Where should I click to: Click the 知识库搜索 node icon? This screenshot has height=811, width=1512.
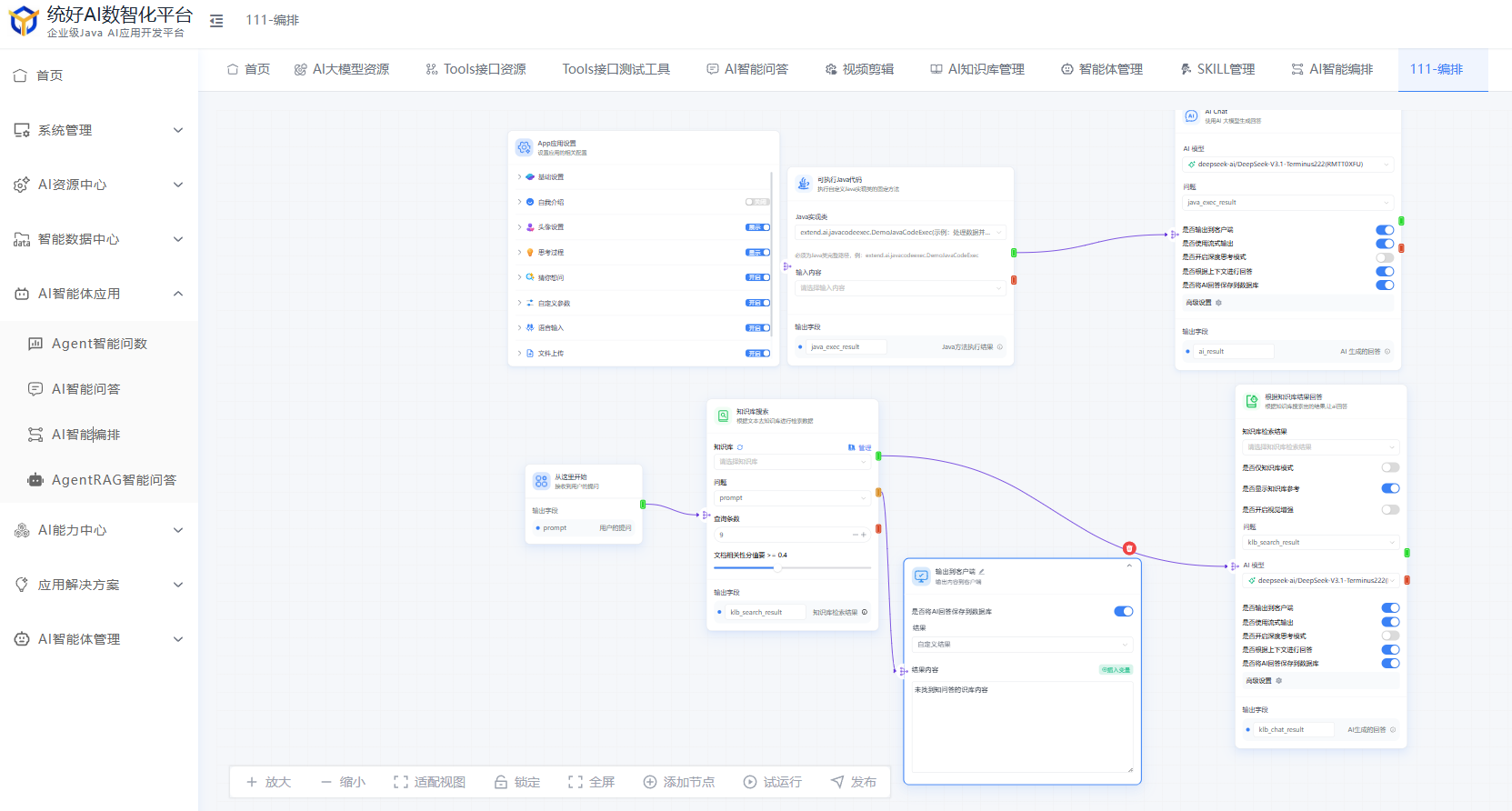click(x=724, y=416)
